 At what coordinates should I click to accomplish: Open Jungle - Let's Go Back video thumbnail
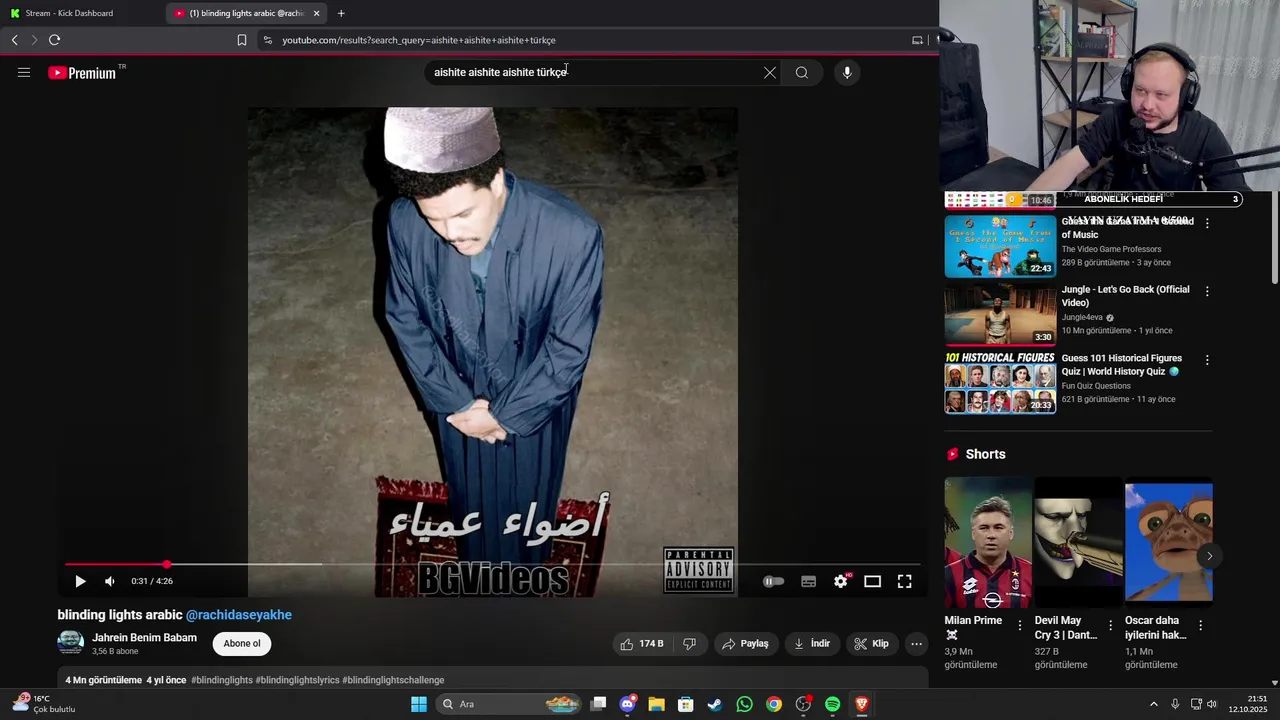(1000, 314)
